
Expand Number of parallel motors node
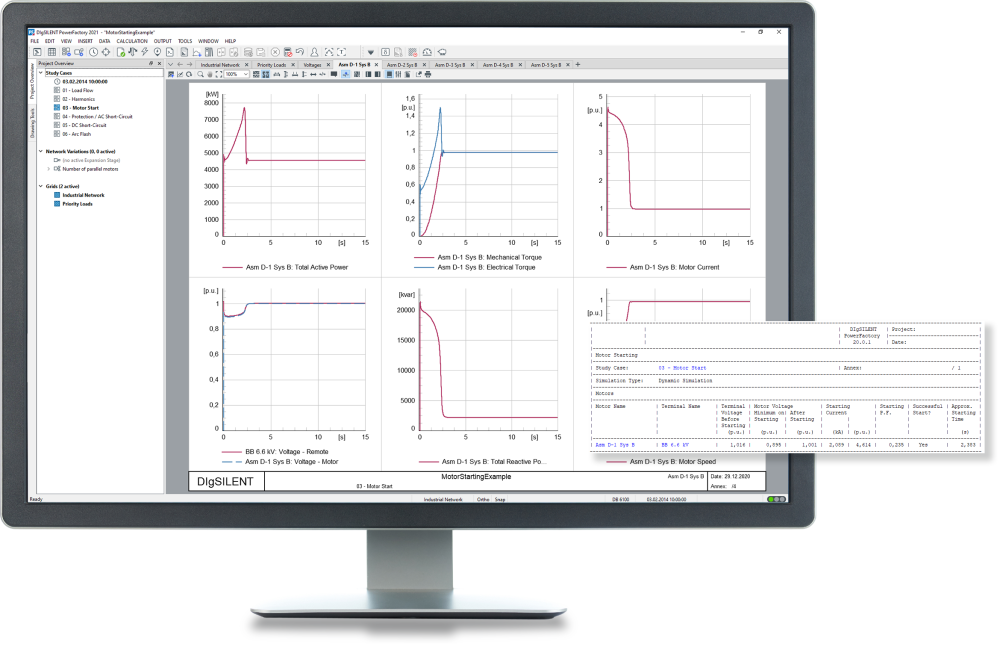point(48,169)
